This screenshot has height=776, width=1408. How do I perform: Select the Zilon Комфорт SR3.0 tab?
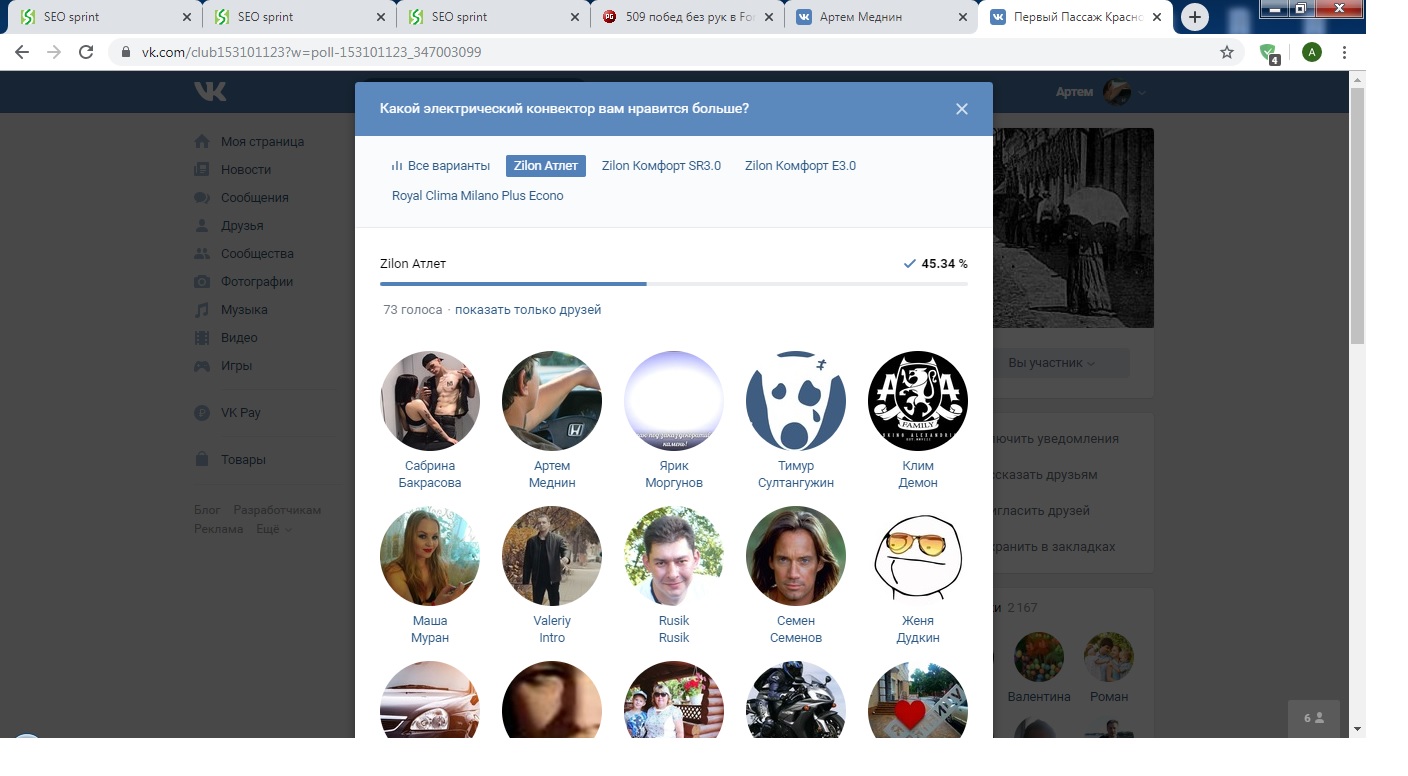pos(661,166)
